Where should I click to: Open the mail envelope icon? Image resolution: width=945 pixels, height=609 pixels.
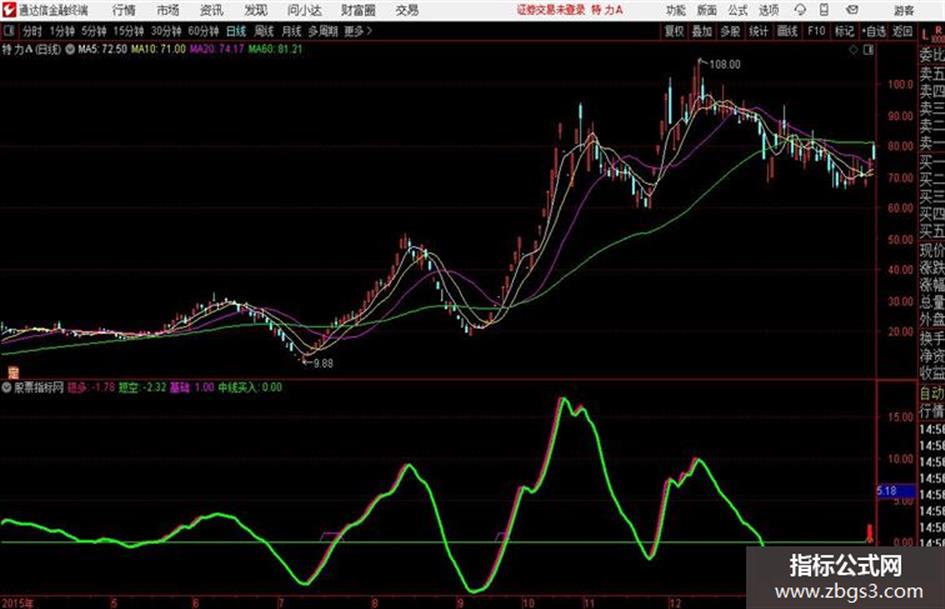[852, 10]
